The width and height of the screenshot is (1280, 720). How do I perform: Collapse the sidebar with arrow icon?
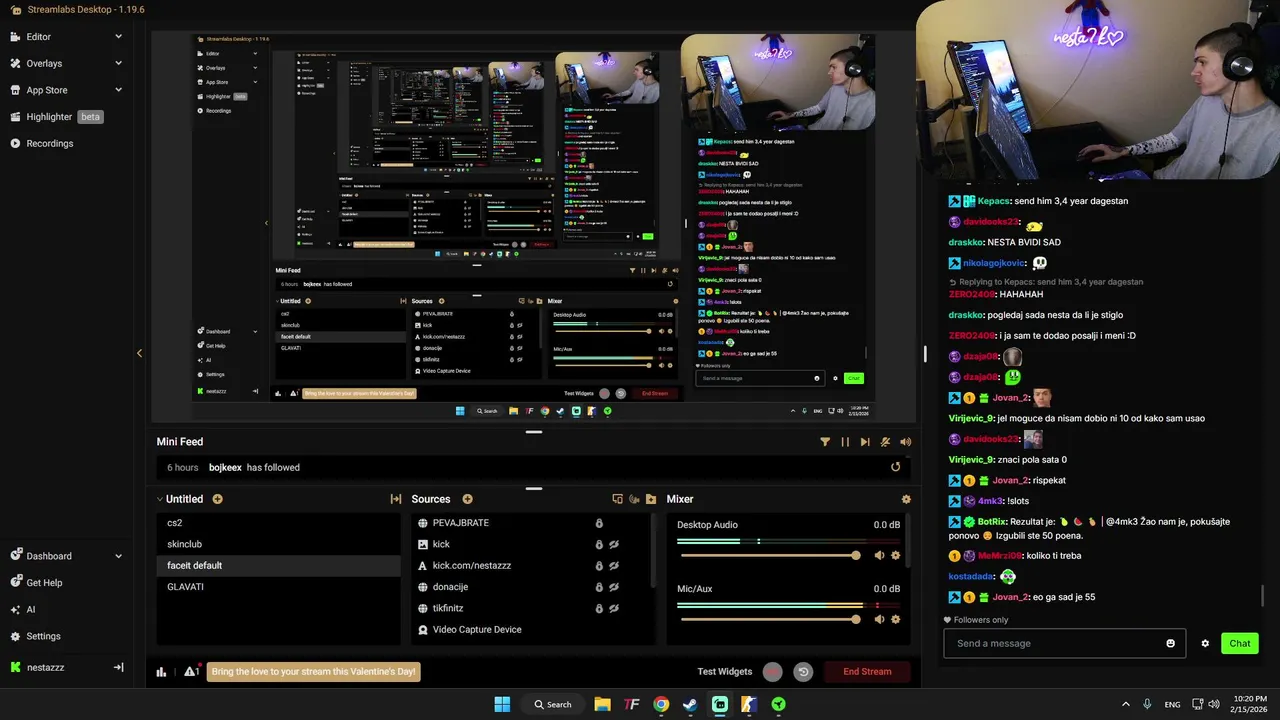pyautogui.click(x=118, y=667)
